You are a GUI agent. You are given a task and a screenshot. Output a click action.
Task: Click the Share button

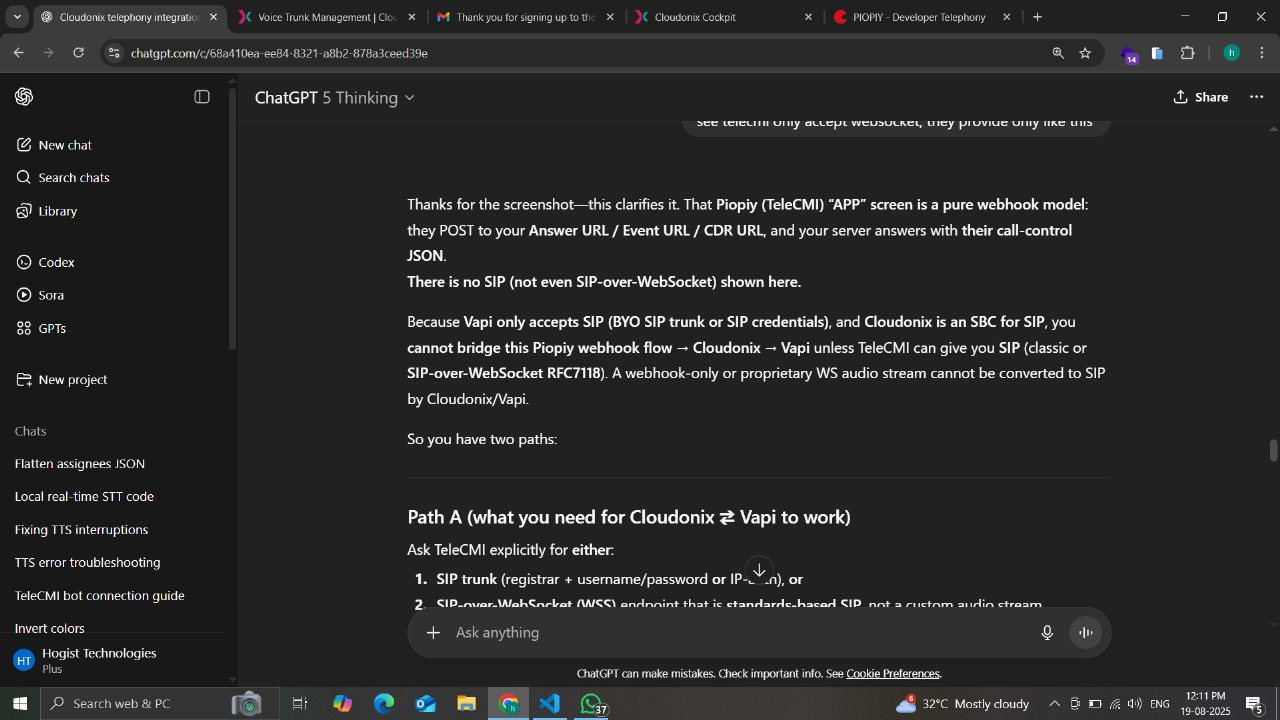[1200, 97]
